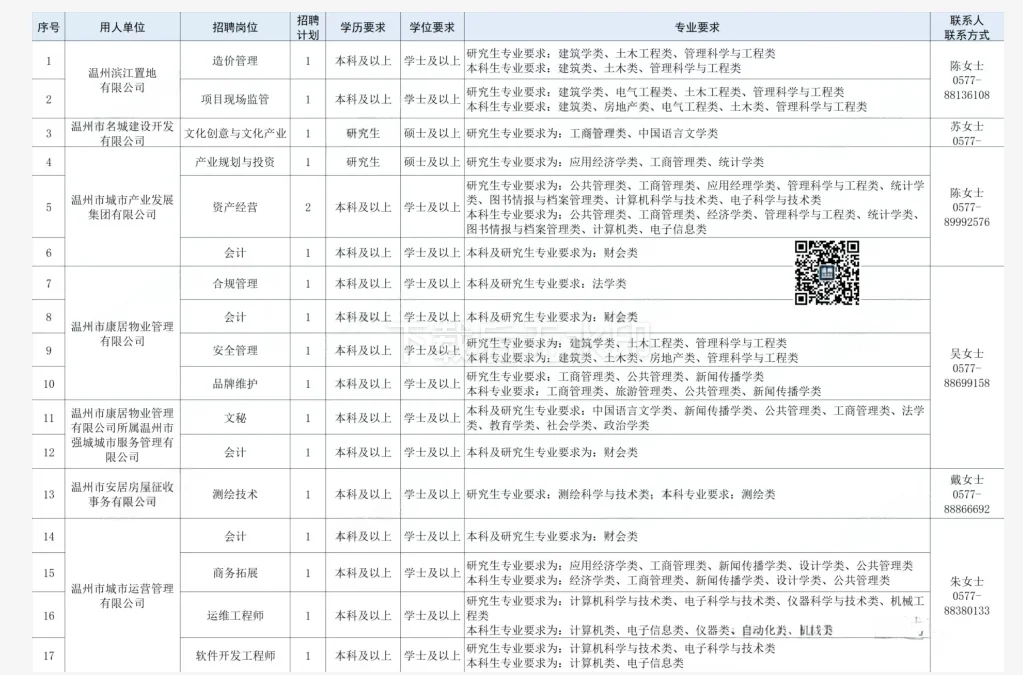The height and width of the screenshot is (675, 1023).
Task: Click the 学历要求 column header
Action: pyautogui.click(x=361, y=26)
